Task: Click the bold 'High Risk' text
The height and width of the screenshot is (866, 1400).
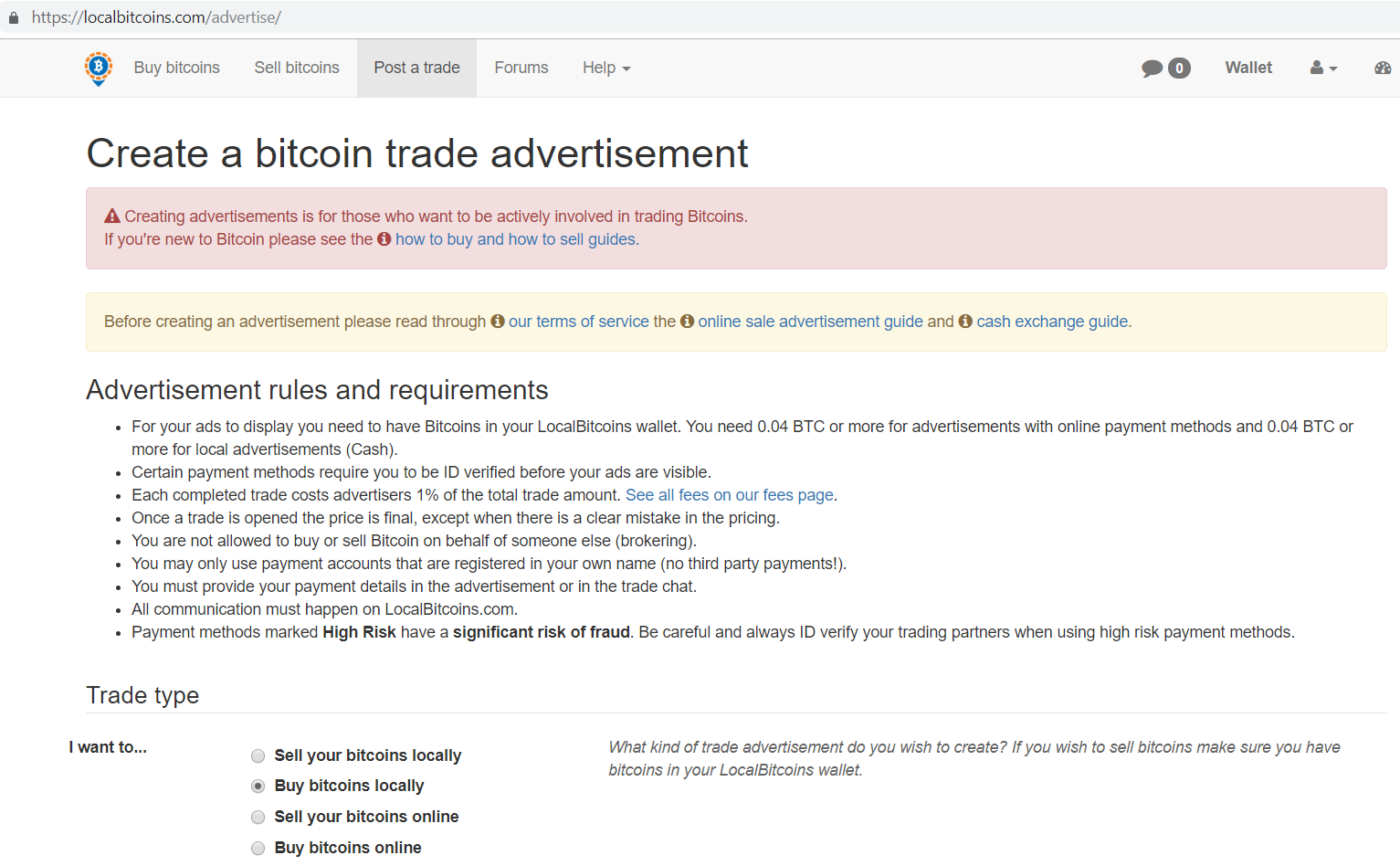Action: pos(359,632)
